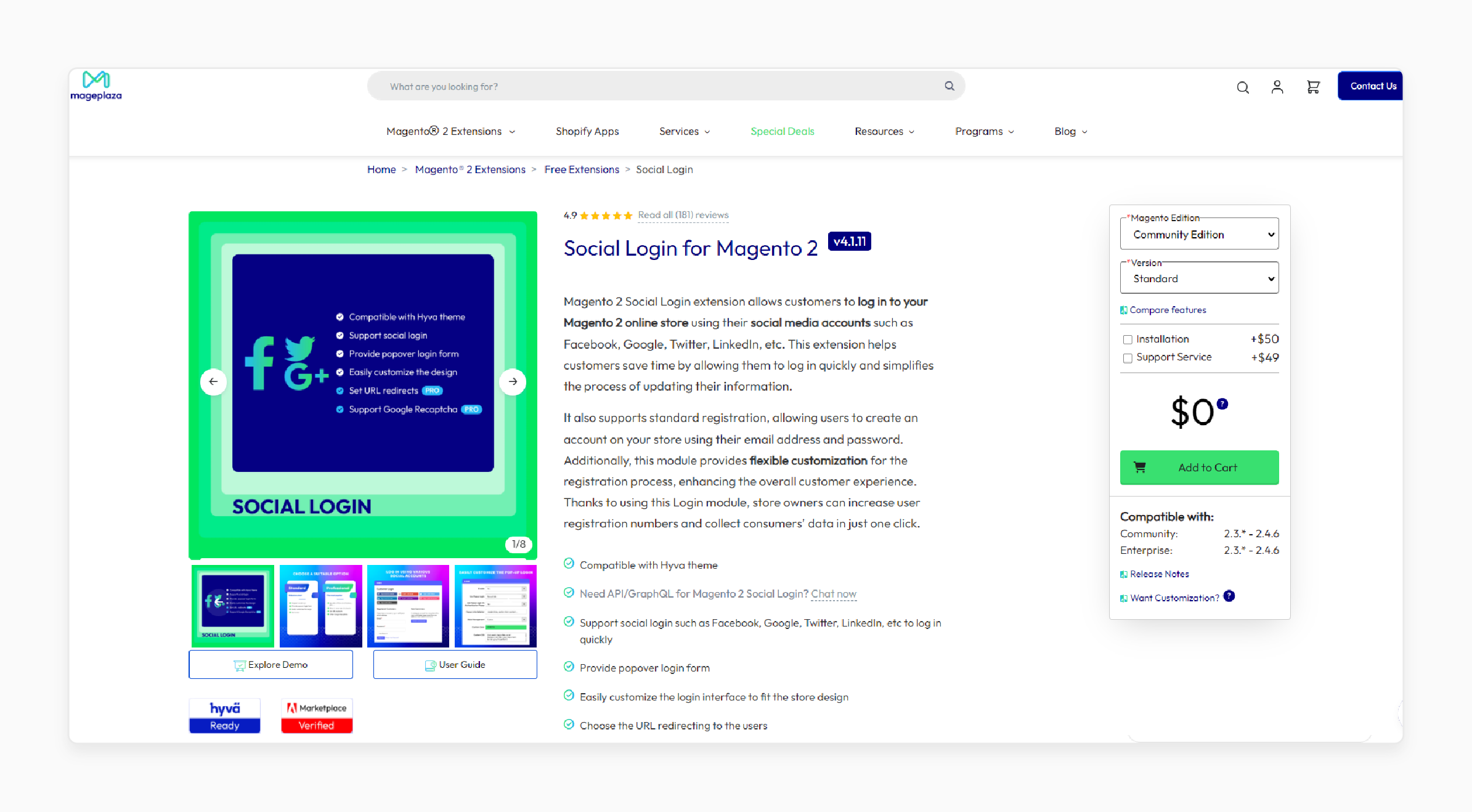Open the Release Notes link
The height and width of the screenshot is (812, 1472).
(1160, 574)
